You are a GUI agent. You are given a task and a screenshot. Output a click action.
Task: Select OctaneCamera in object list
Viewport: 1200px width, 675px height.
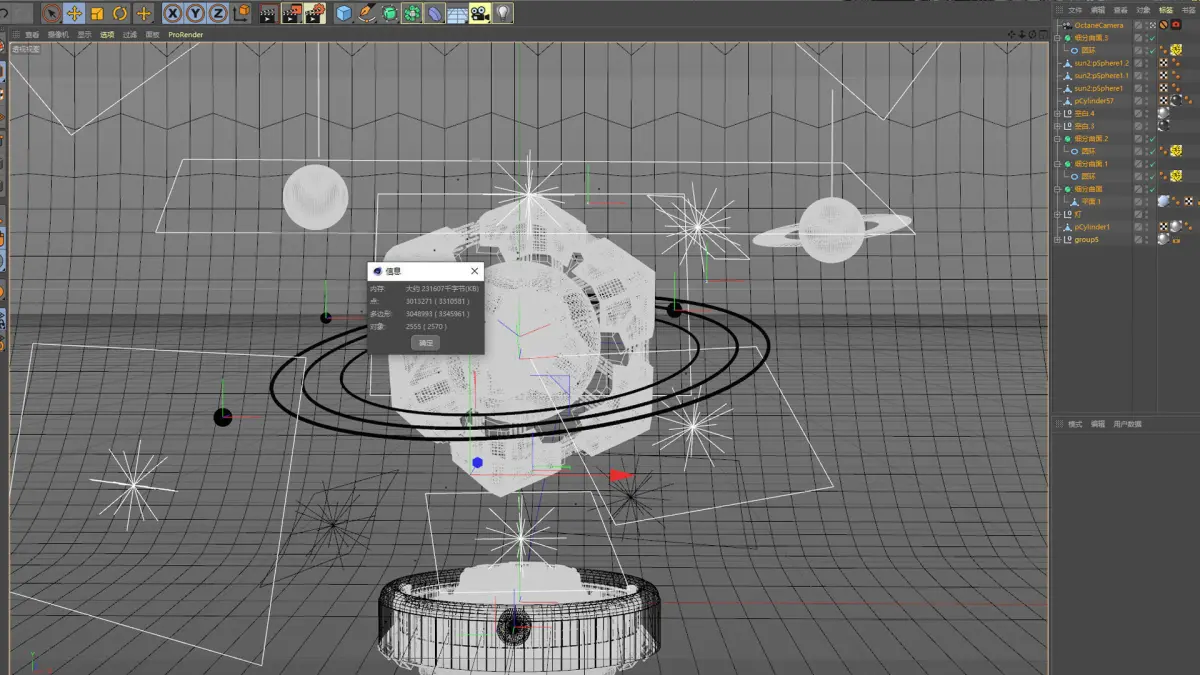(1099, 25)
